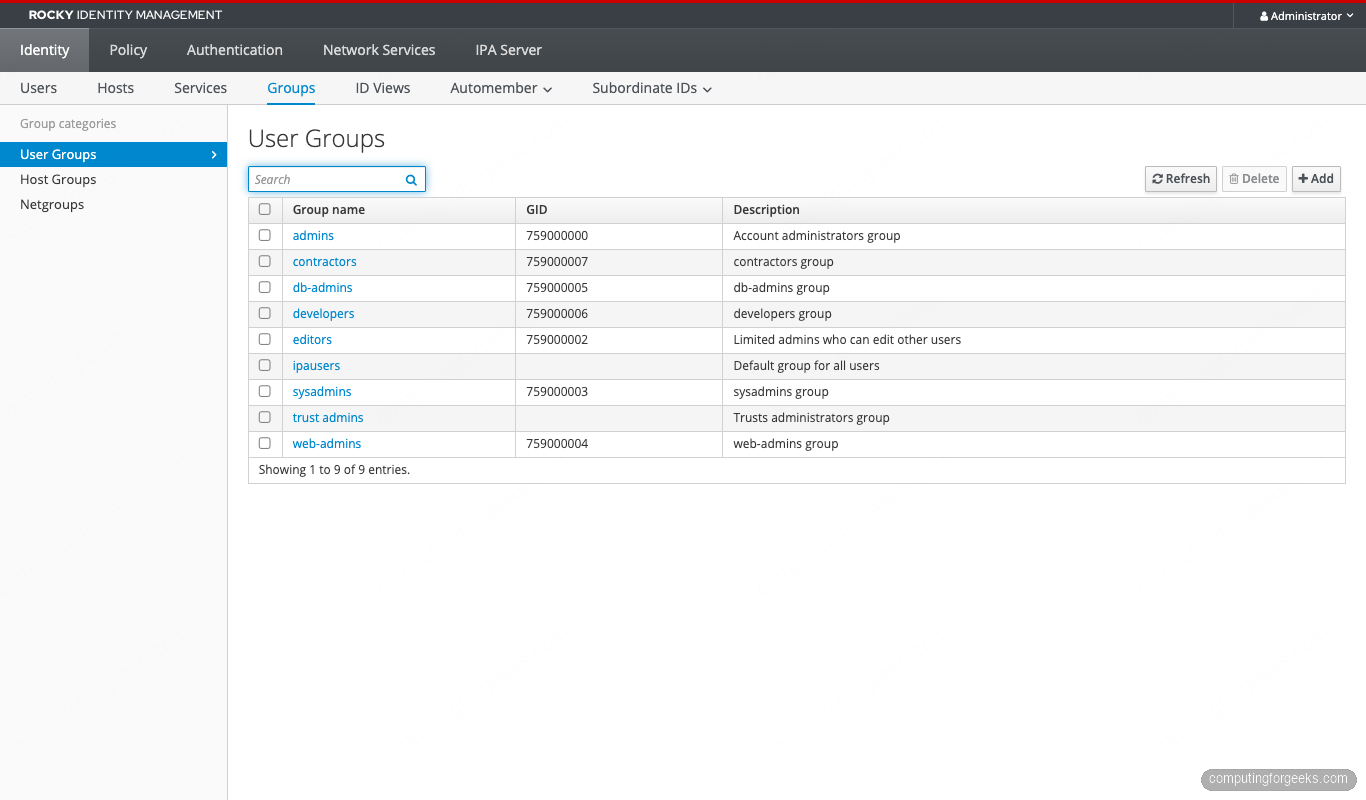Open the ipausers group link
Viewport: 1366px width, 800px height.
click(317, 366)
